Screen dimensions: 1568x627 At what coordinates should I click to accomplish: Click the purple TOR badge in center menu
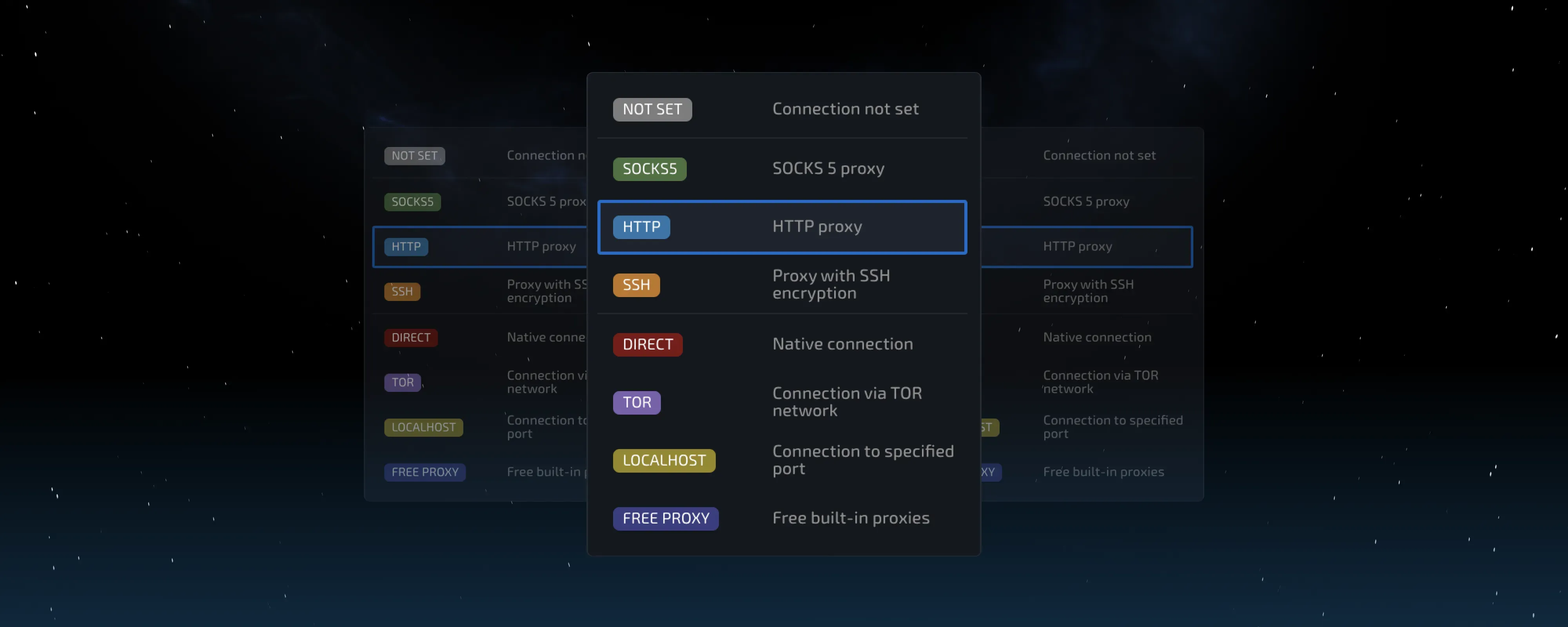point(636,402)
